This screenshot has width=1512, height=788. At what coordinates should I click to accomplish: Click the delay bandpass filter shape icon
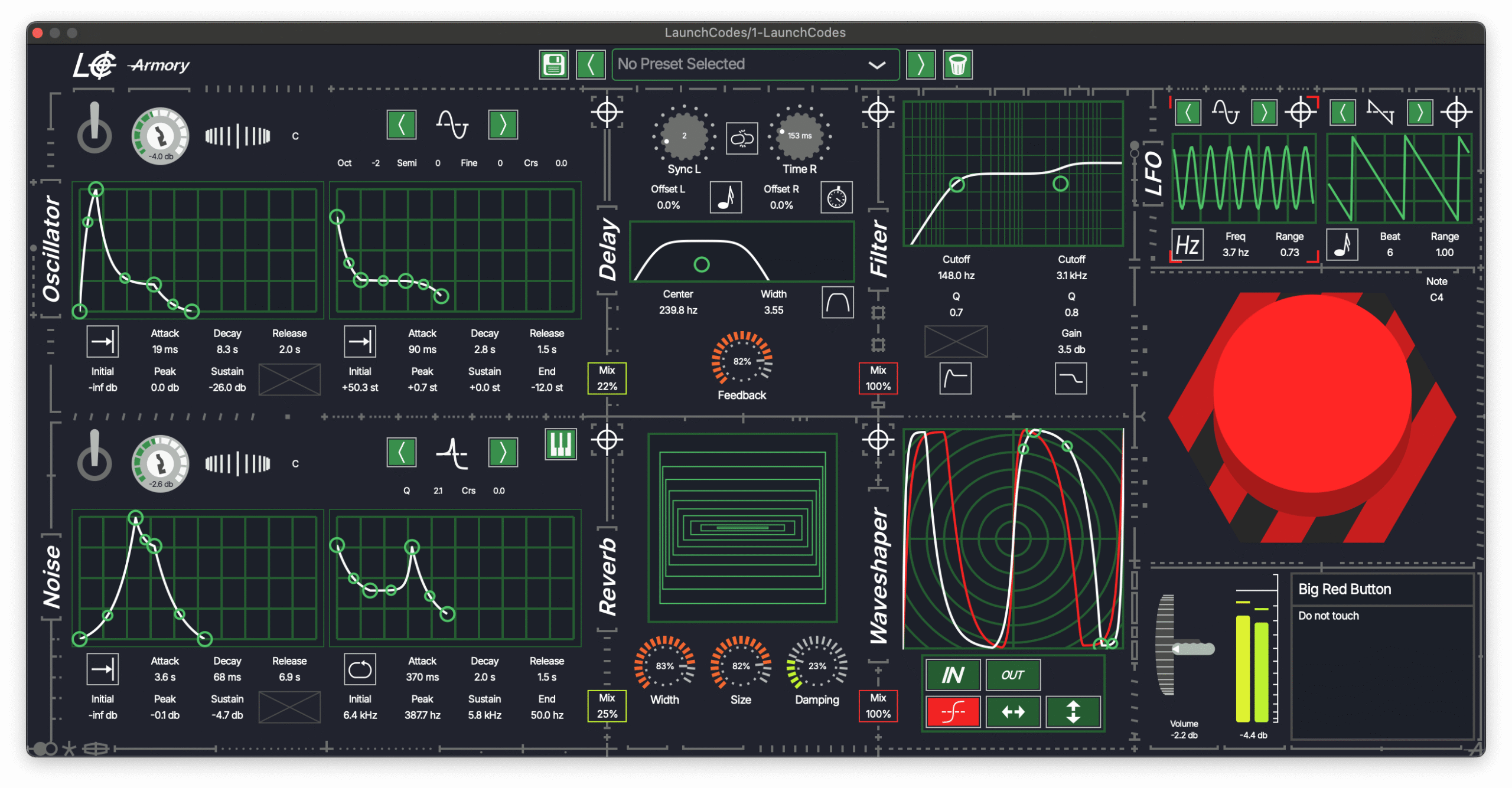coord(837,303)
